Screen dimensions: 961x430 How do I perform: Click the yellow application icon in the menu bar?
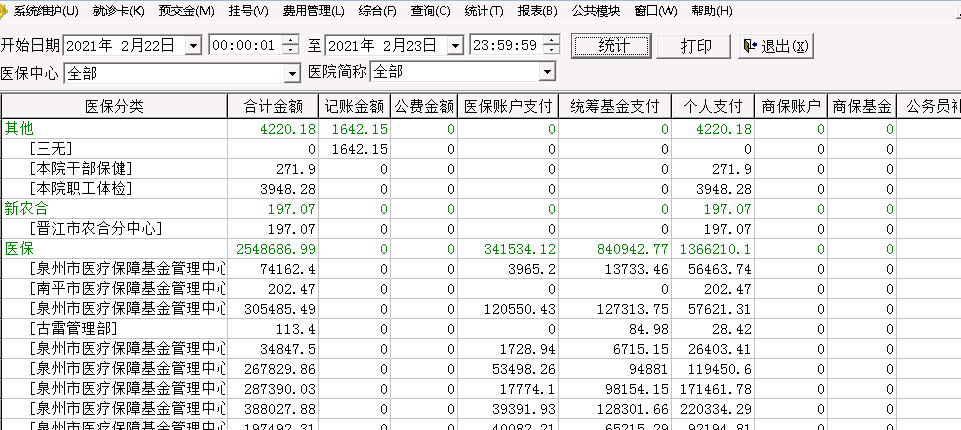pyautogui.click(x=4, y=11)
